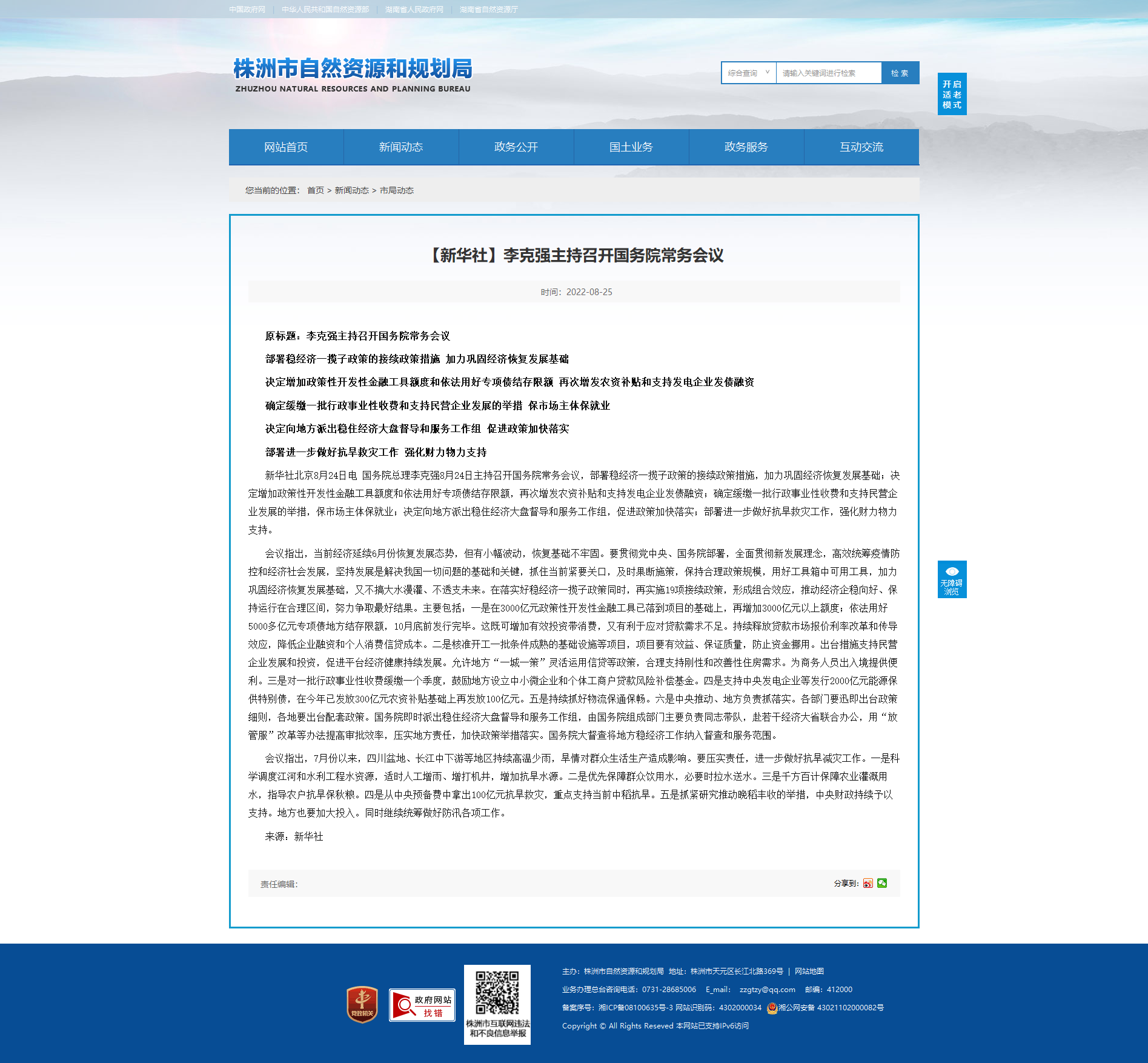Click the footer phone number 0731-28685006
This screenshot has height=1063, width=1148.
pos(669,989)
